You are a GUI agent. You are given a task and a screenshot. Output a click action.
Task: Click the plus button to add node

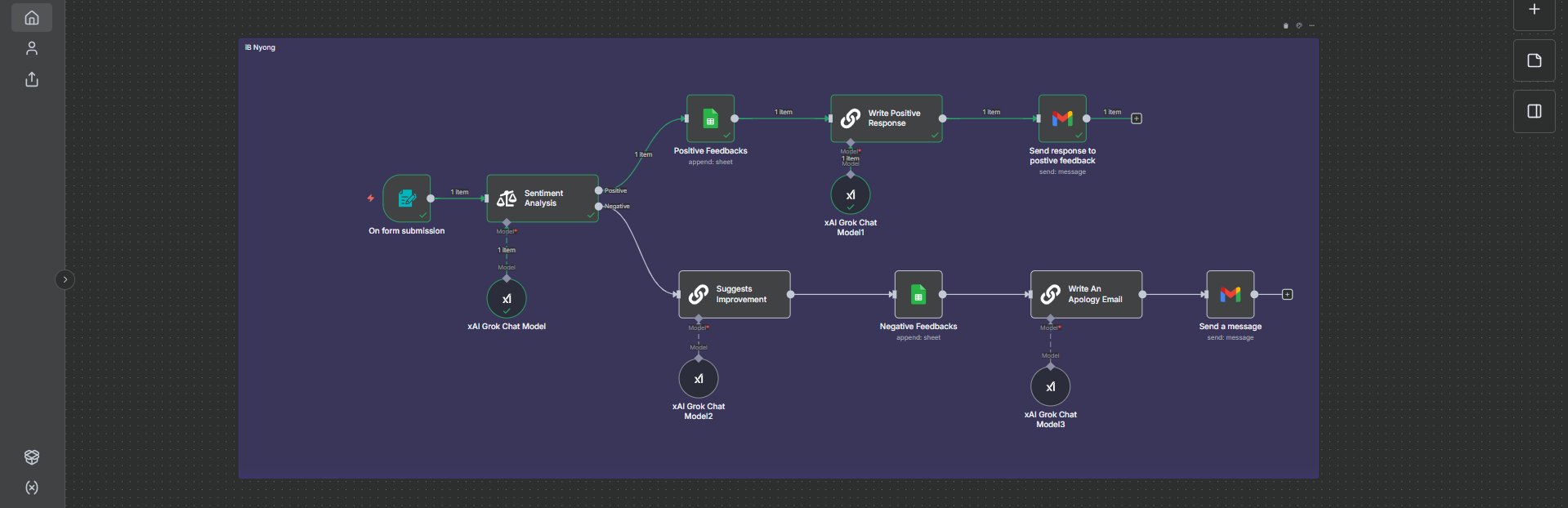(1534, 11)
